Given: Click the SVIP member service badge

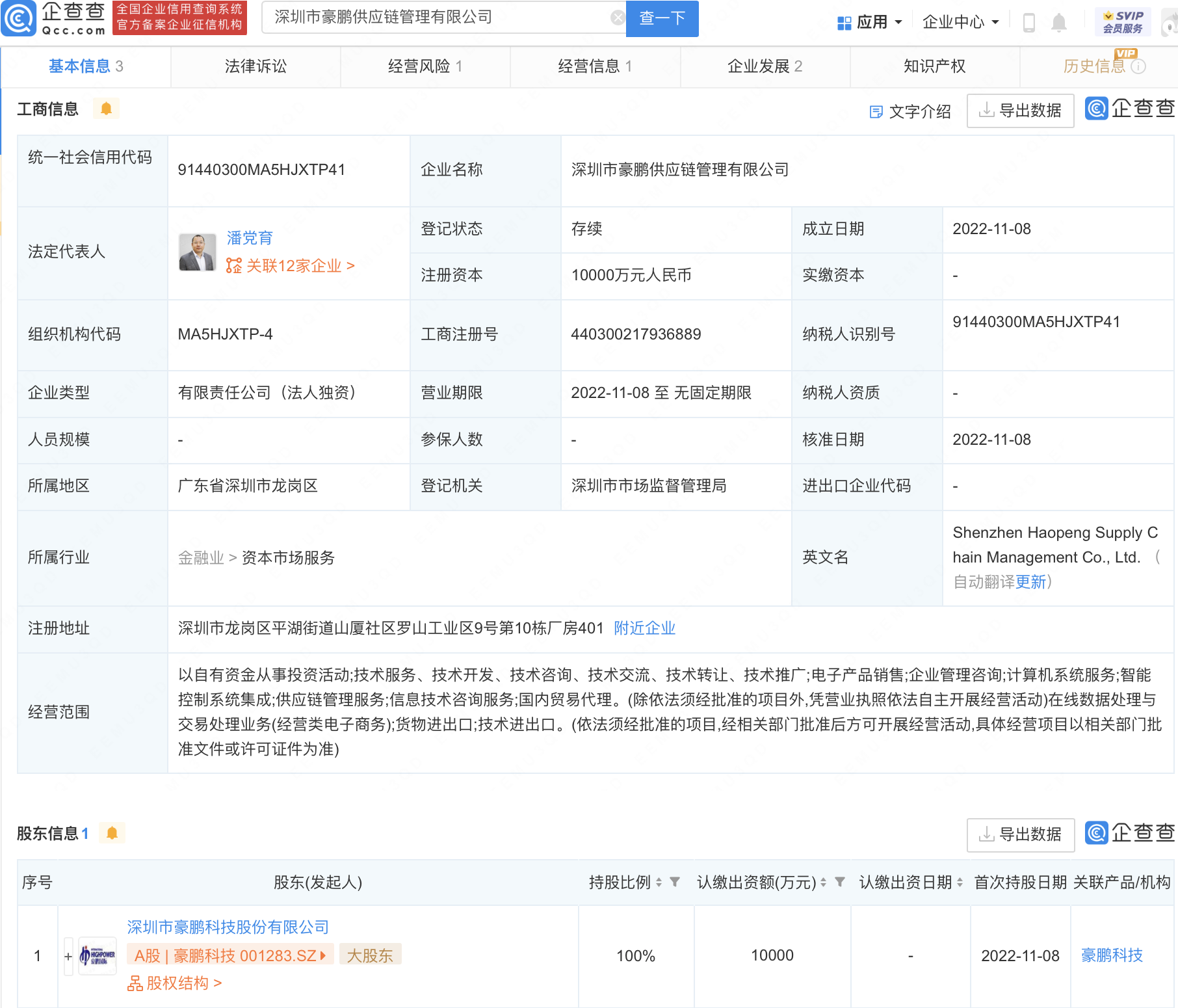Looking at the screenshot, I should [1122, 21].
